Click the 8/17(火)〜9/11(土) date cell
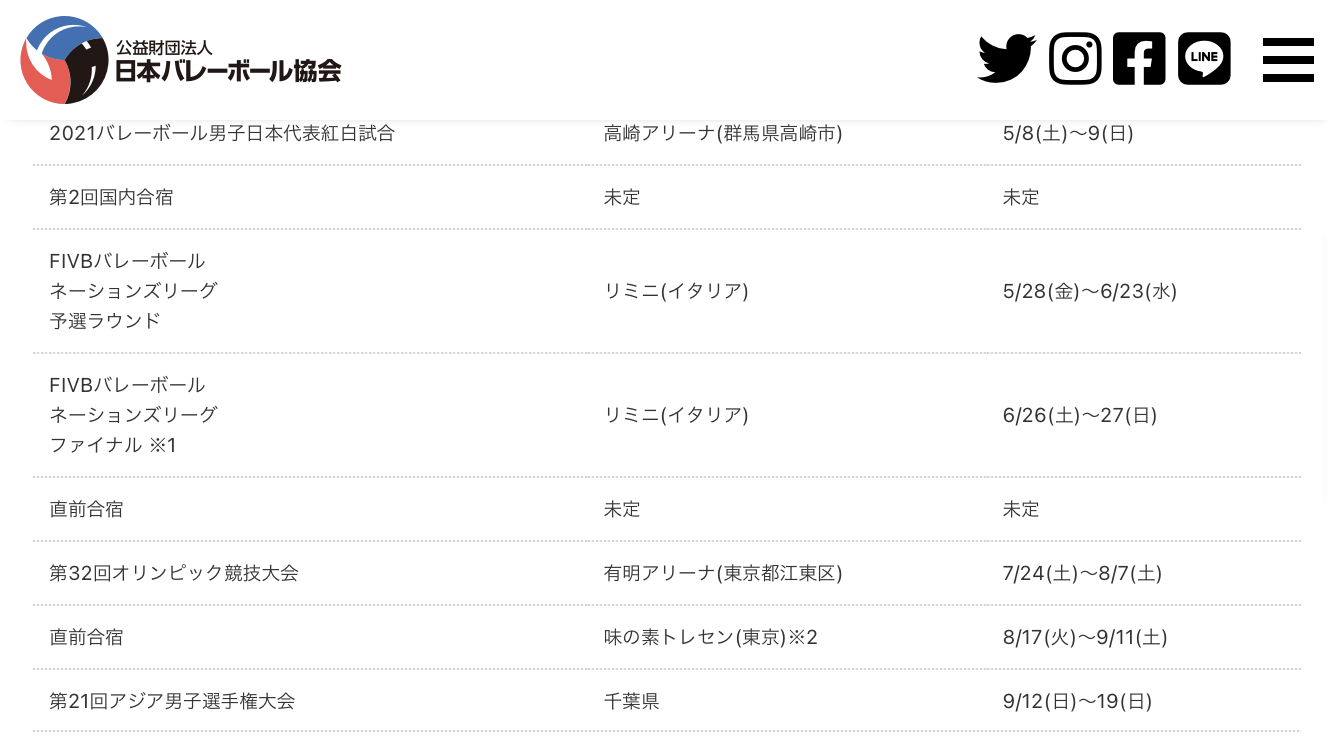The image size is (1334, 750). coord(1085,637)
